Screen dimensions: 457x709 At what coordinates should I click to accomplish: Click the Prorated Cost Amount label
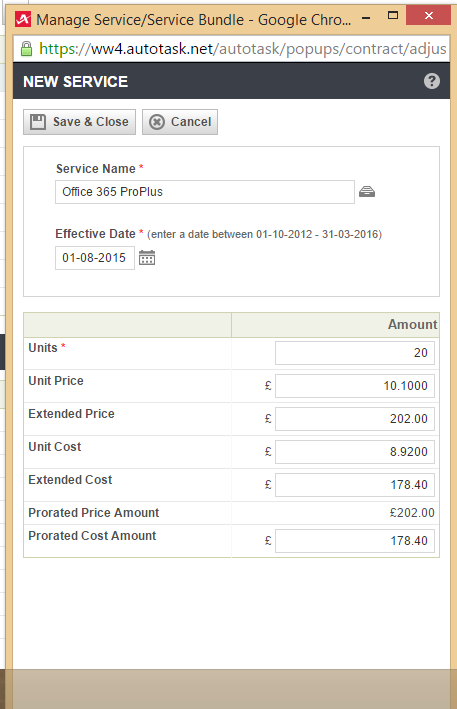pyautogui.click(x=92, y=536)
